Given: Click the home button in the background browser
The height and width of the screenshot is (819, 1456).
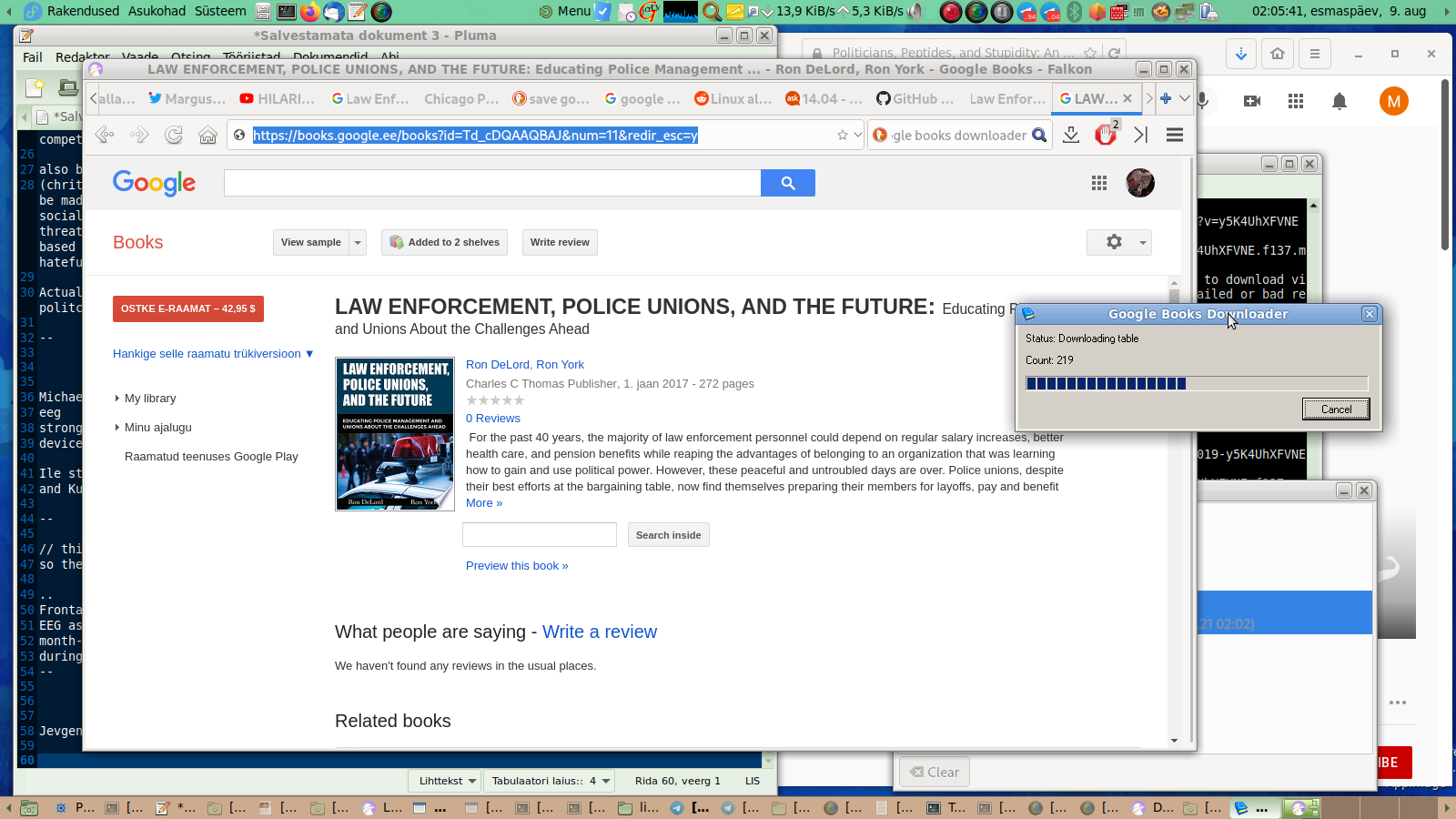Looking at the screenshot, I should pyautogui.click(x=1278, y=54).
